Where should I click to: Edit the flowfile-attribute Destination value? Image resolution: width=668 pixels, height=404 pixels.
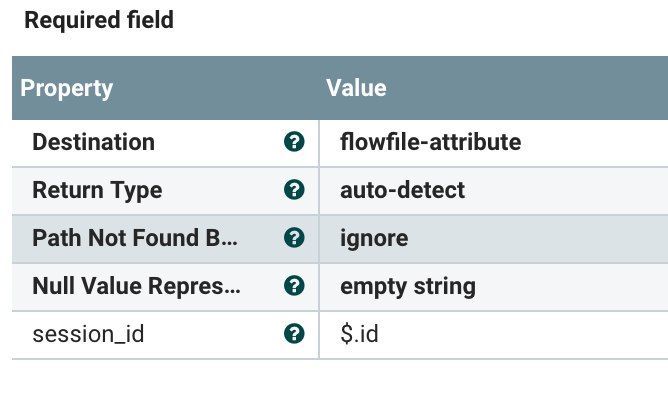(430, 142)
